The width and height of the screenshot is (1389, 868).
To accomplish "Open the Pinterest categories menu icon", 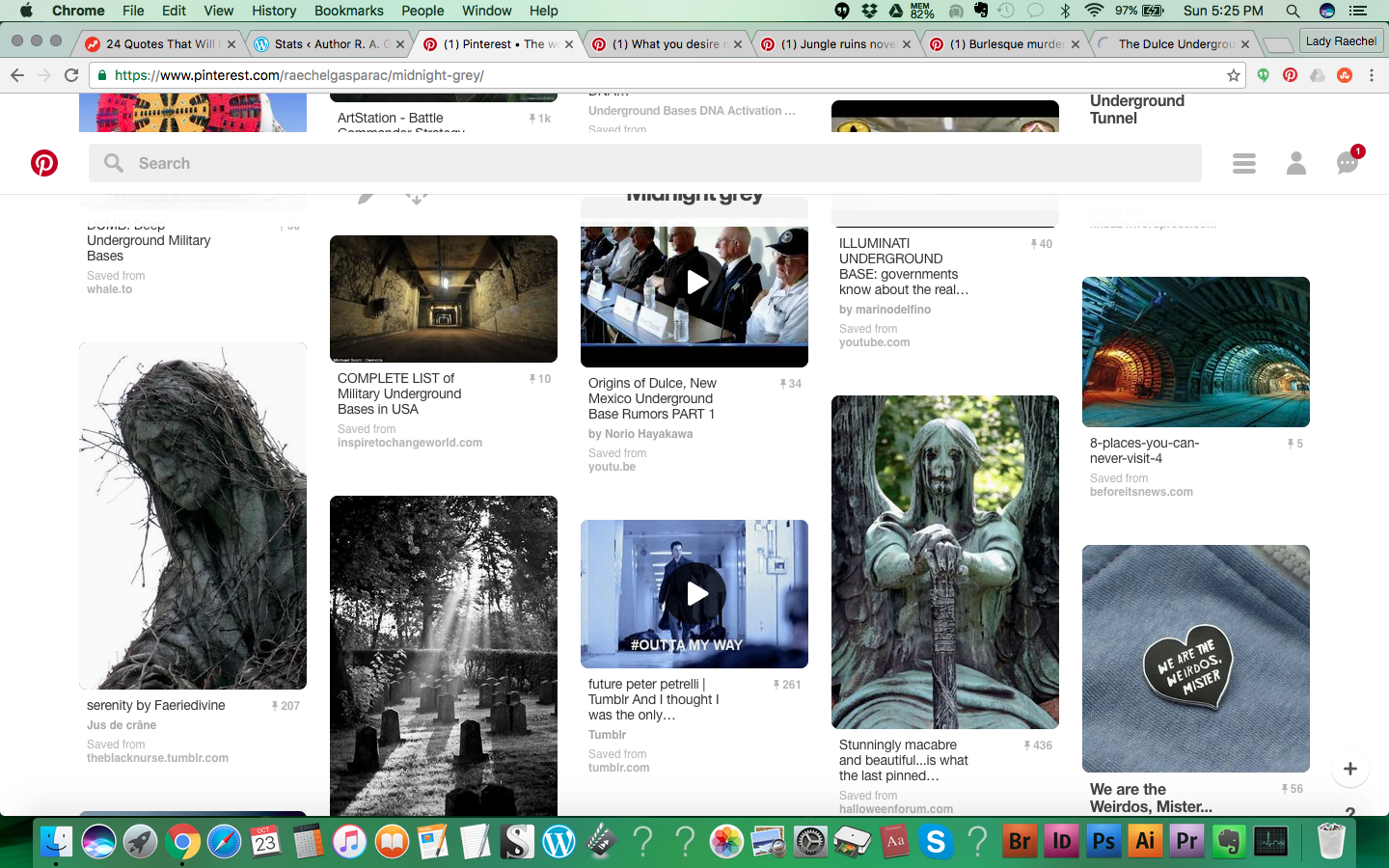I will [x=1243, y=163].
